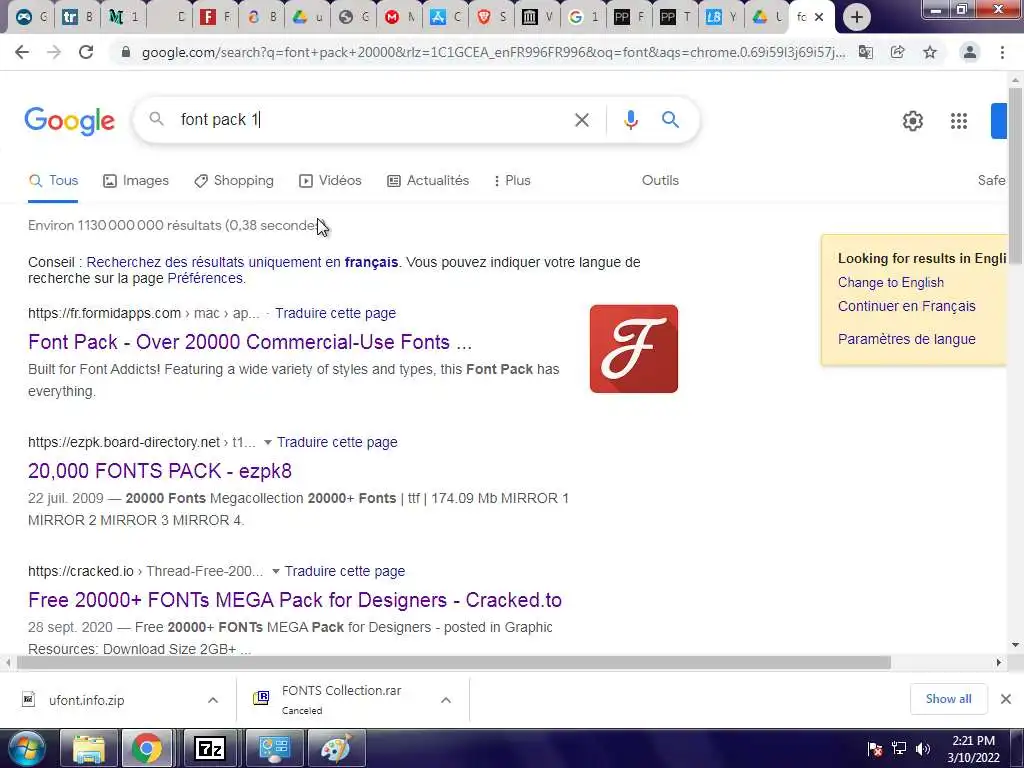Open Google quick settings gear

(x=913, y=121)
